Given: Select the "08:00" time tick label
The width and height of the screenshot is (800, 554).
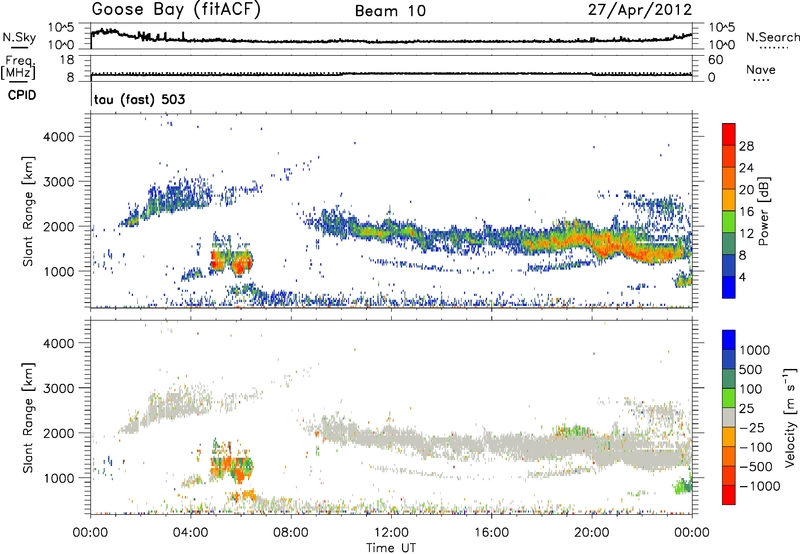Looking at the screenshot, I should (291, 533).
